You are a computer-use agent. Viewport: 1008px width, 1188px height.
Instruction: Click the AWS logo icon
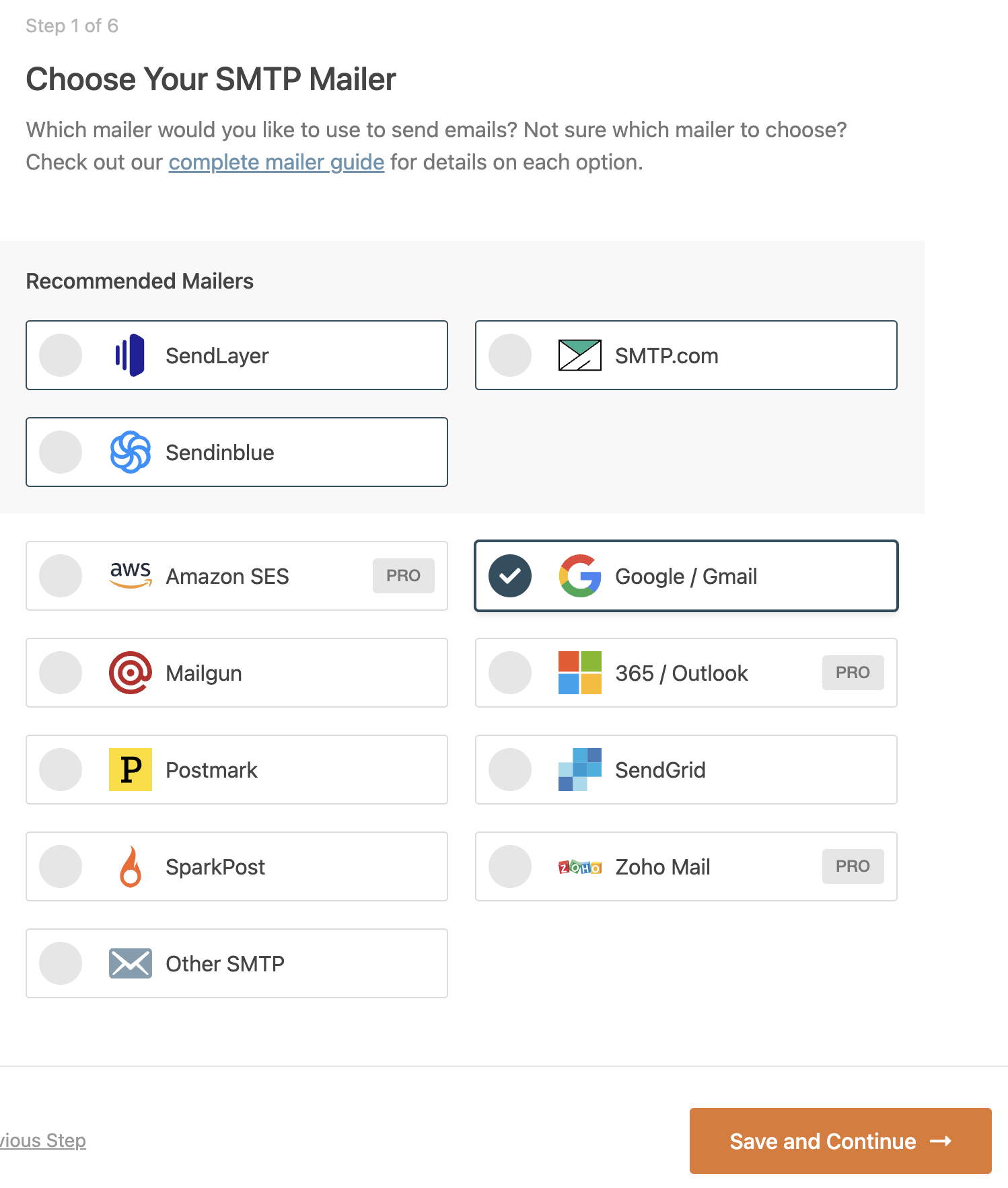131,576
